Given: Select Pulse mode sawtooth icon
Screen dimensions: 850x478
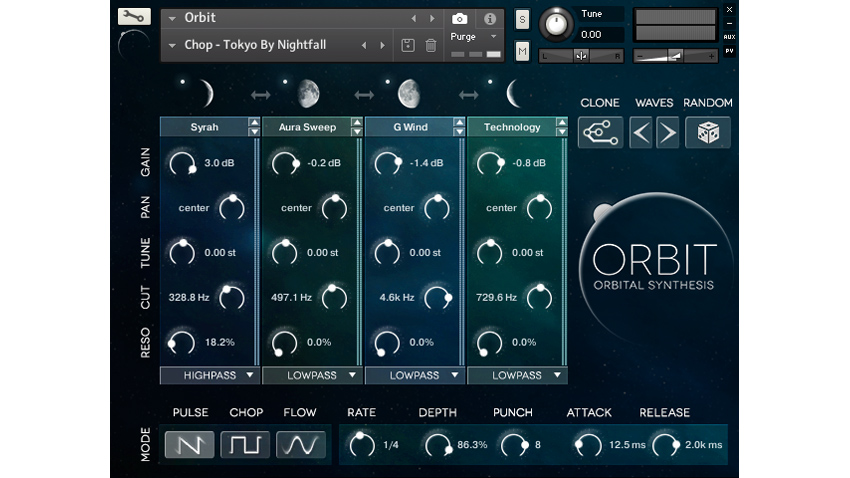Looking at the screenshot, I should (189, 445).
